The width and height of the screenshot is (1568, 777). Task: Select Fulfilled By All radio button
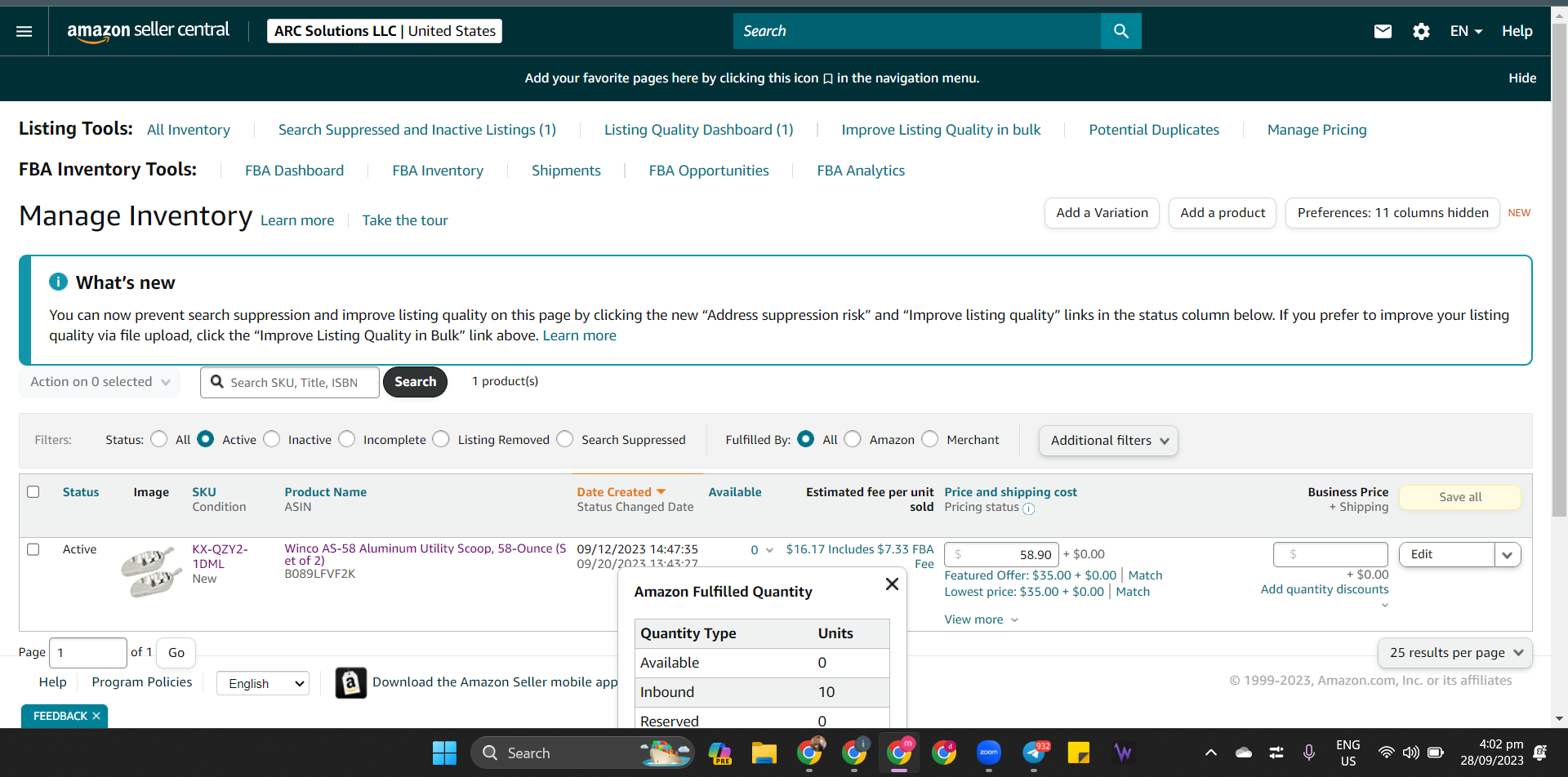click(805, 439)
